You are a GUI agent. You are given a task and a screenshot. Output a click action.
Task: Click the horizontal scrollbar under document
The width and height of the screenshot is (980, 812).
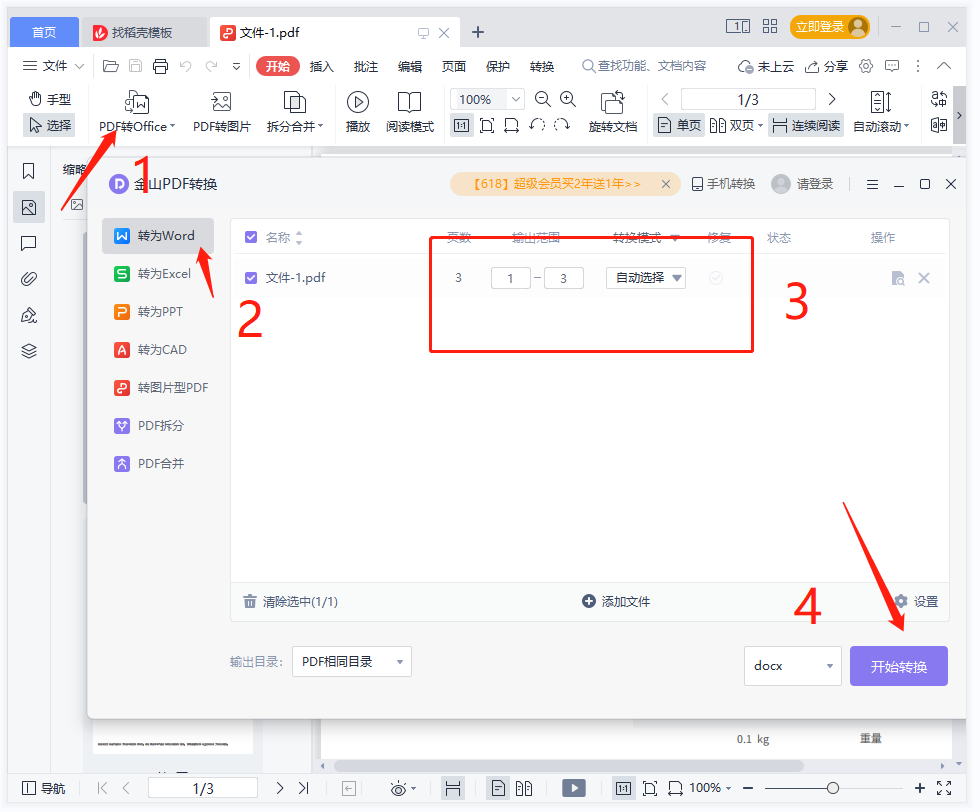569,766
